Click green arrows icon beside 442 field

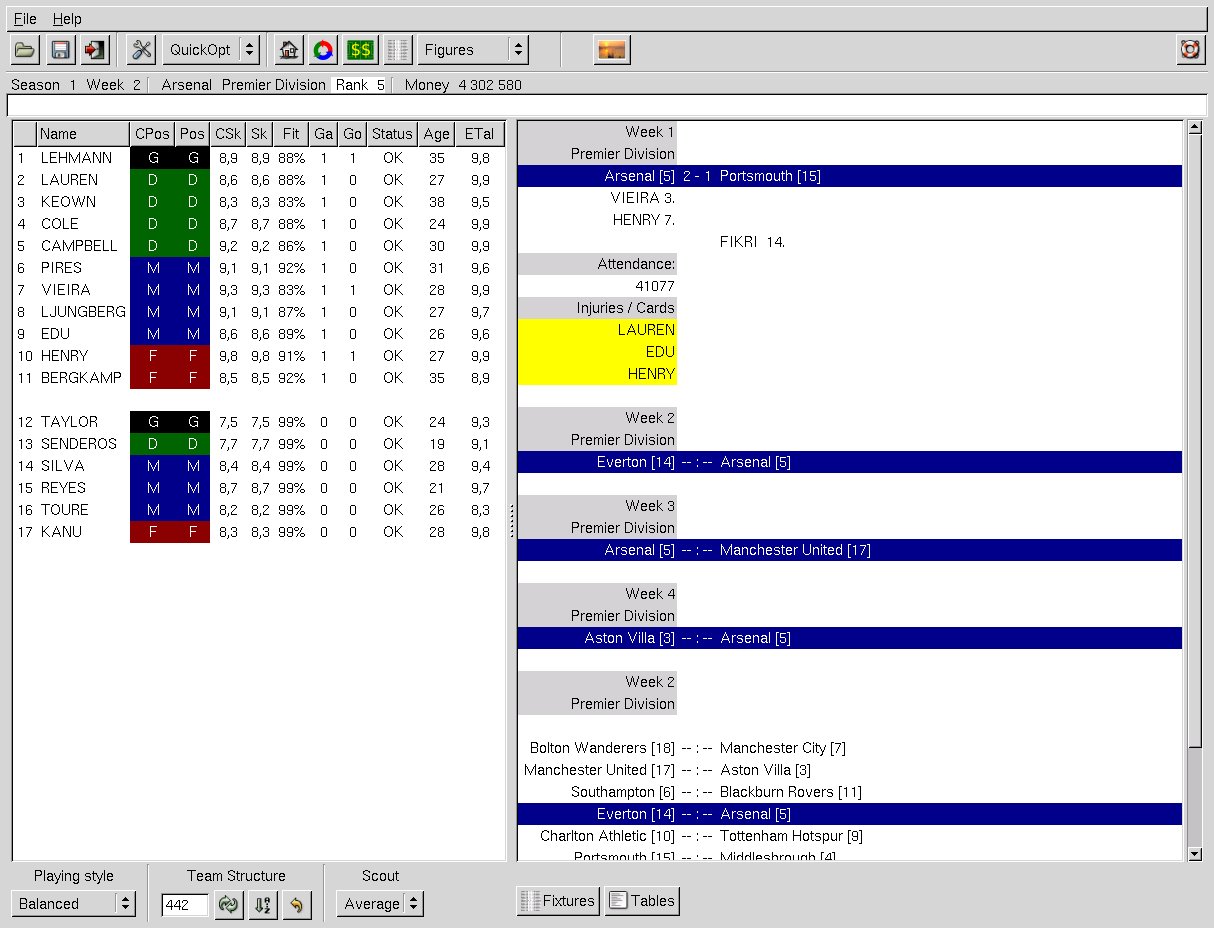230,904
